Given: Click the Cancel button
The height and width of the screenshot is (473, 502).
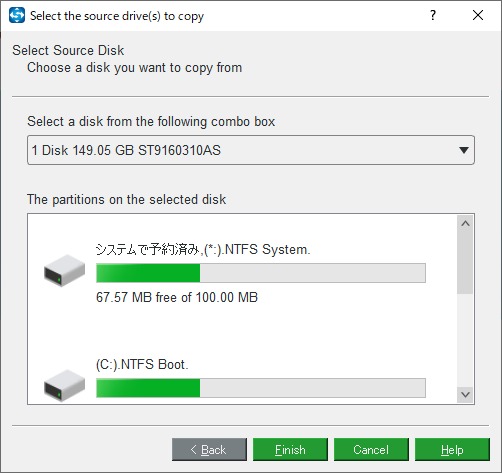Looking at the screenshot, I should [371, 450].
